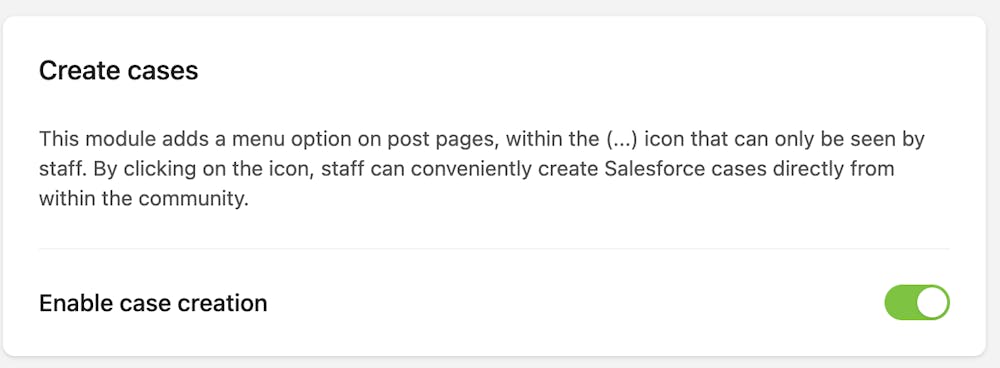Screen dimensions: 1000x368
Task: Click "within the community." text
Action: click(143, 199)
